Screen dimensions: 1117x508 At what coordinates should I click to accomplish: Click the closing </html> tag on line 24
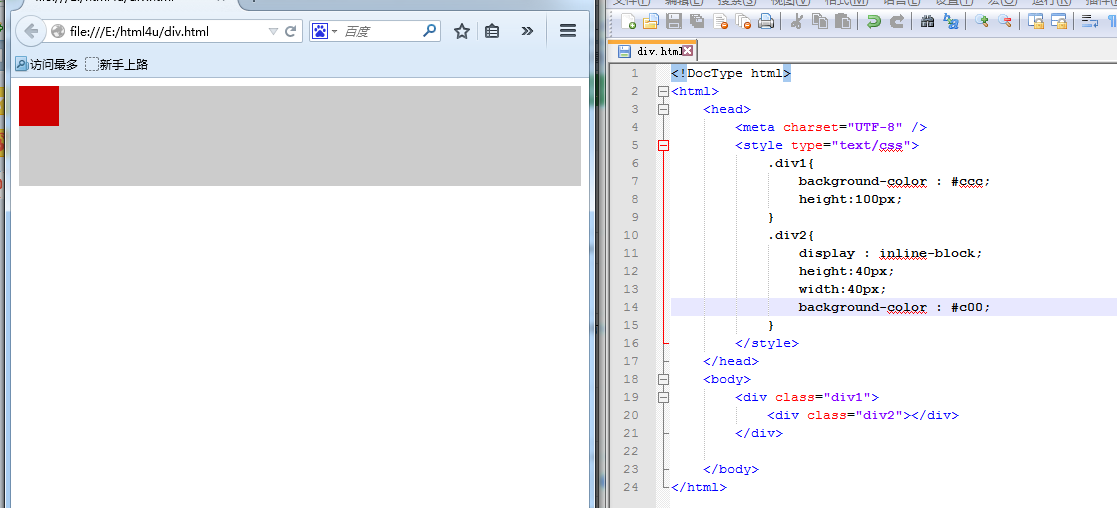(x=699, y=487)
